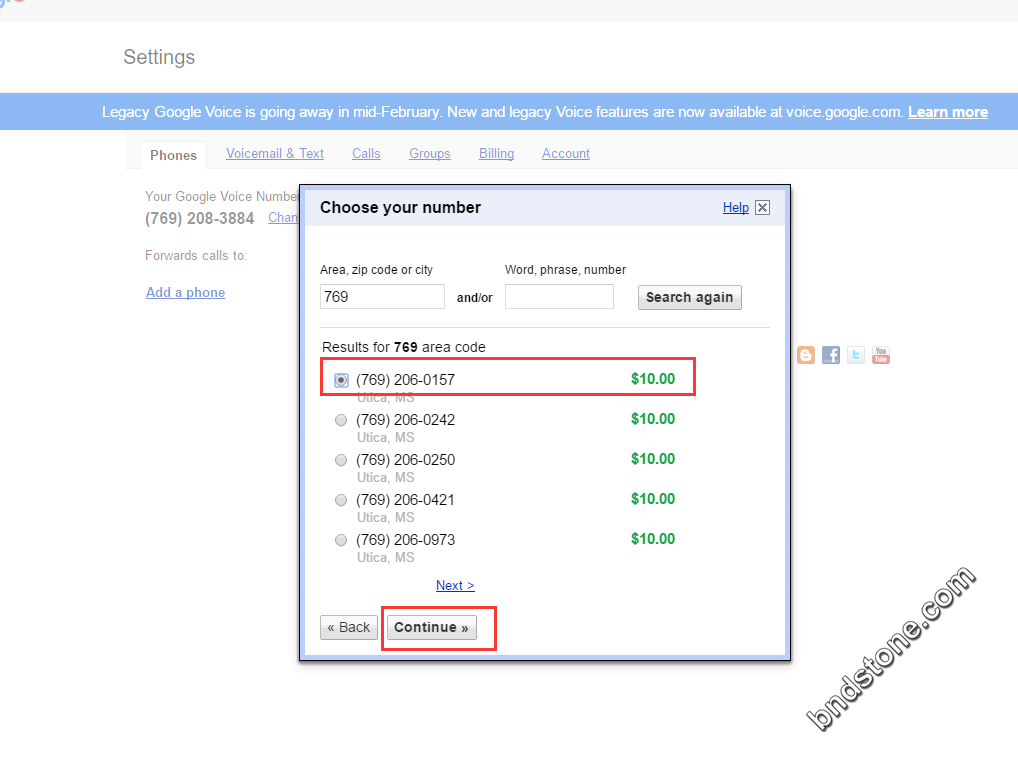Open the Account tab
Viewport: 1018px width, 763px height.
566,153
